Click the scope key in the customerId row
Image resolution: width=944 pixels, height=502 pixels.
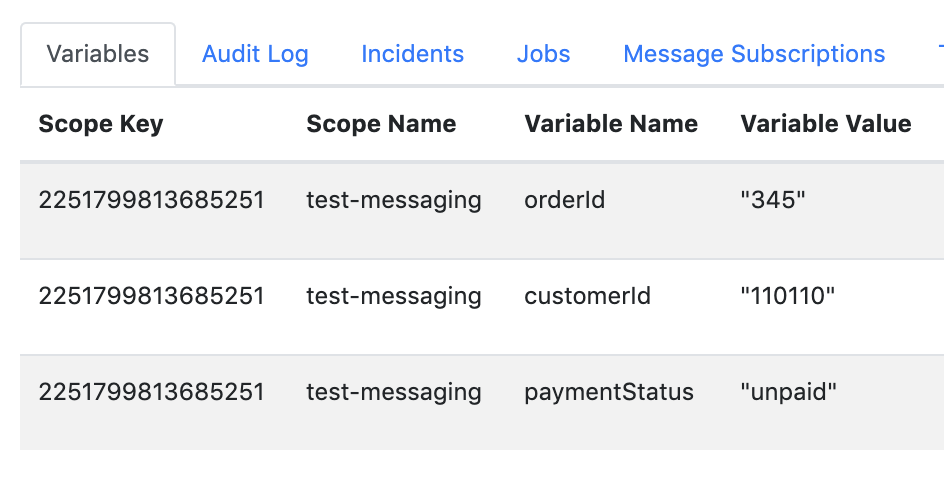click(x=151, y=296)
